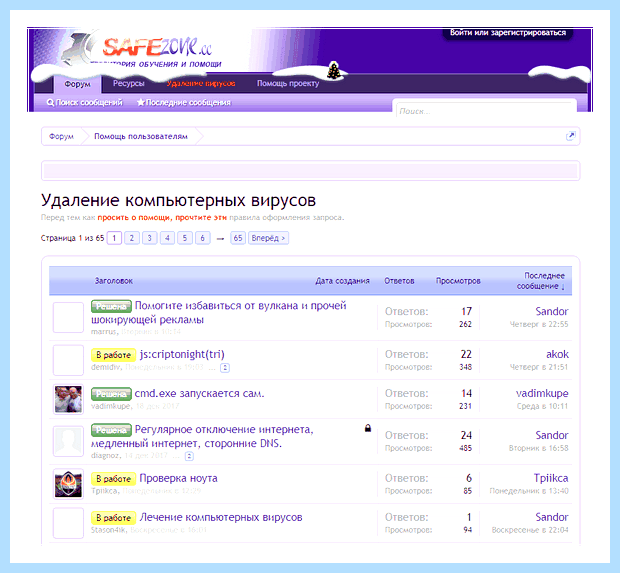Open thread js:criptonight(tri)
The height and width of the screenshot is (573, 620).
[x=182, y=354]
